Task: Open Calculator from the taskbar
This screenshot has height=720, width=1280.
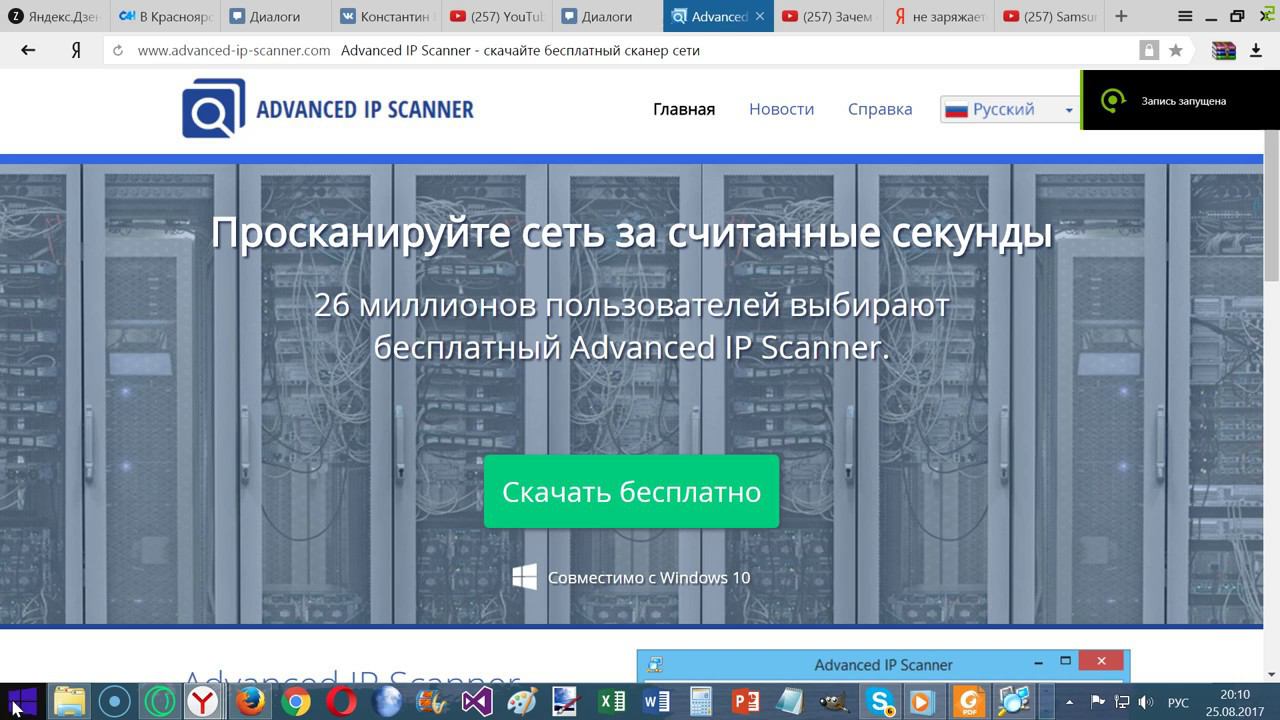Action: [x=702, y=701]
